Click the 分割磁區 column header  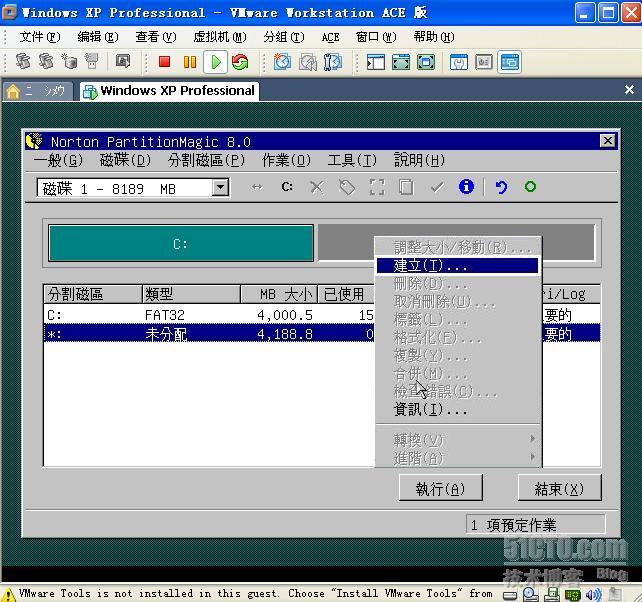pos(93,294)
